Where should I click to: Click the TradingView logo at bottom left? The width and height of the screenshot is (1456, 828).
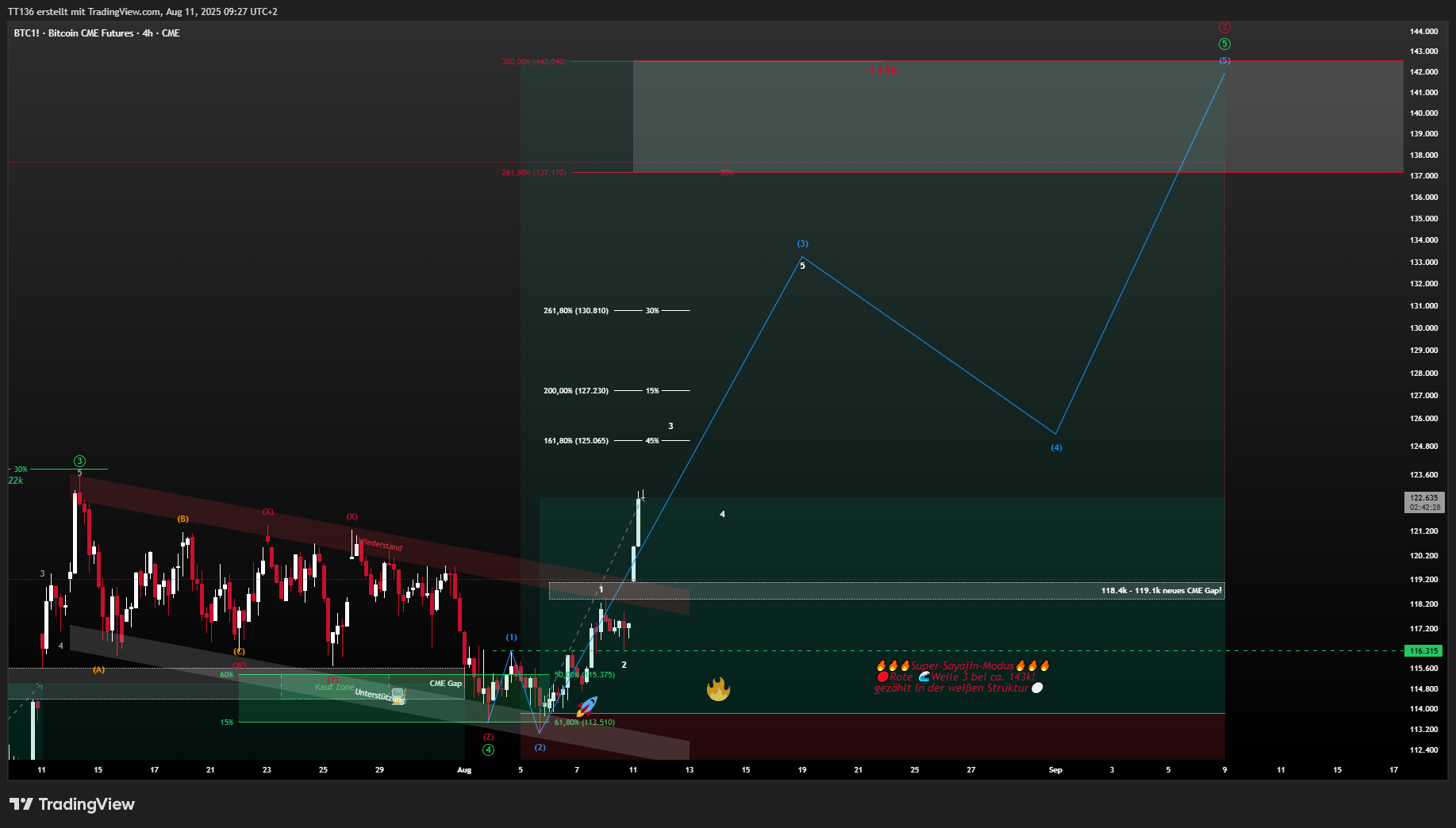click(72, 804)
